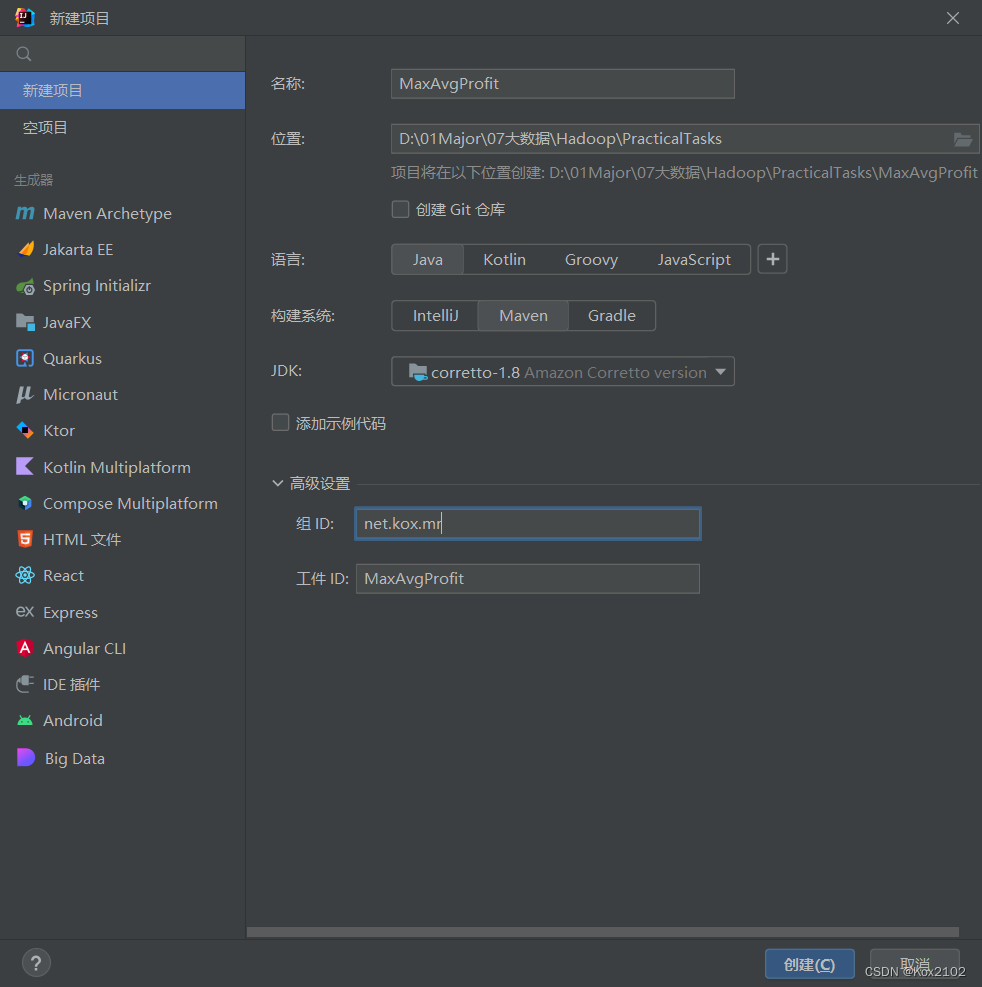Open help with the question mark button
Image resolution: width=982 pixels, height=987 pixels.
tap(36, 963)
